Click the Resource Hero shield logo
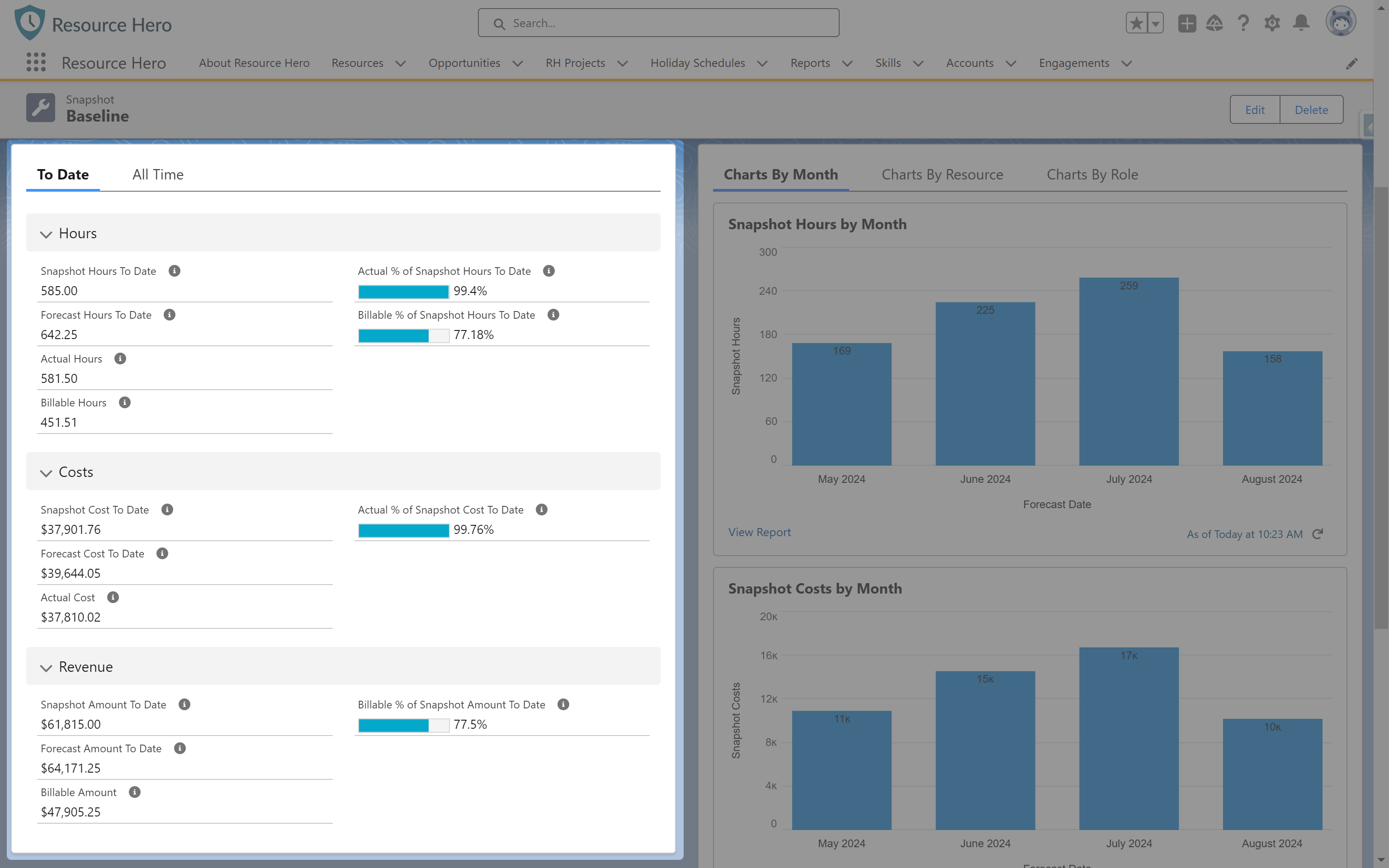1389x868 pixels. [30, 23]
